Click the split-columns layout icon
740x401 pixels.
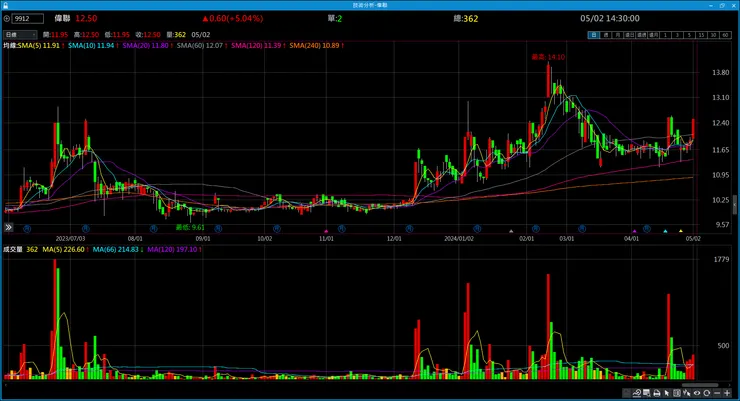pyautogui.click(x=677, y=393)
